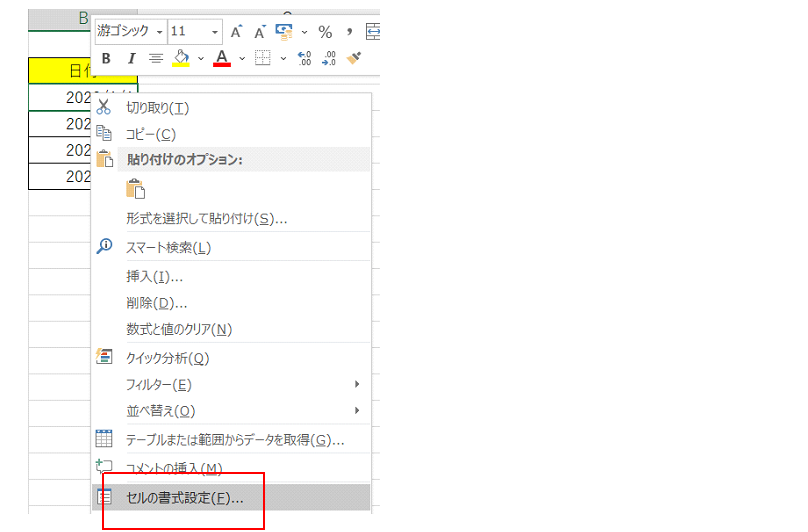This screenshot has height=532, width=808.
Task: Click 形式を選択して貼り付け menu entry
Action: pos(206,218)
